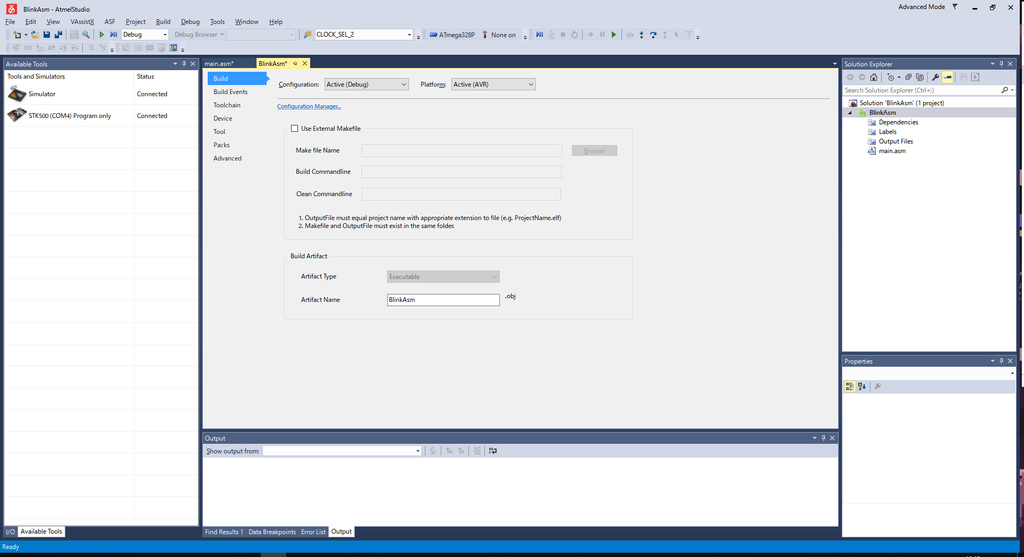Enable the Use External Makefile checkbox
The image size is (1024, 557).
pos(295,129)
